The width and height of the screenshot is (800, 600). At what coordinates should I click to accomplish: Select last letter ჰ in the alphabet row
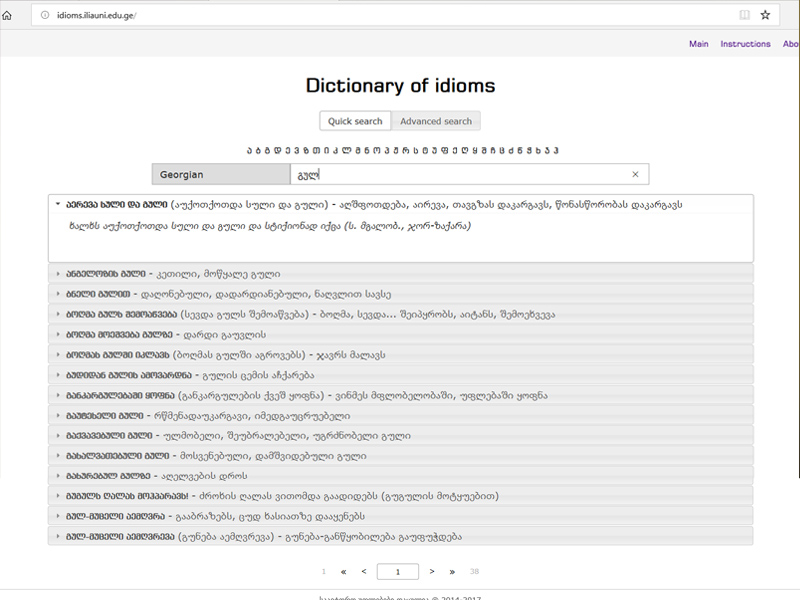click(x=556, y=151)
